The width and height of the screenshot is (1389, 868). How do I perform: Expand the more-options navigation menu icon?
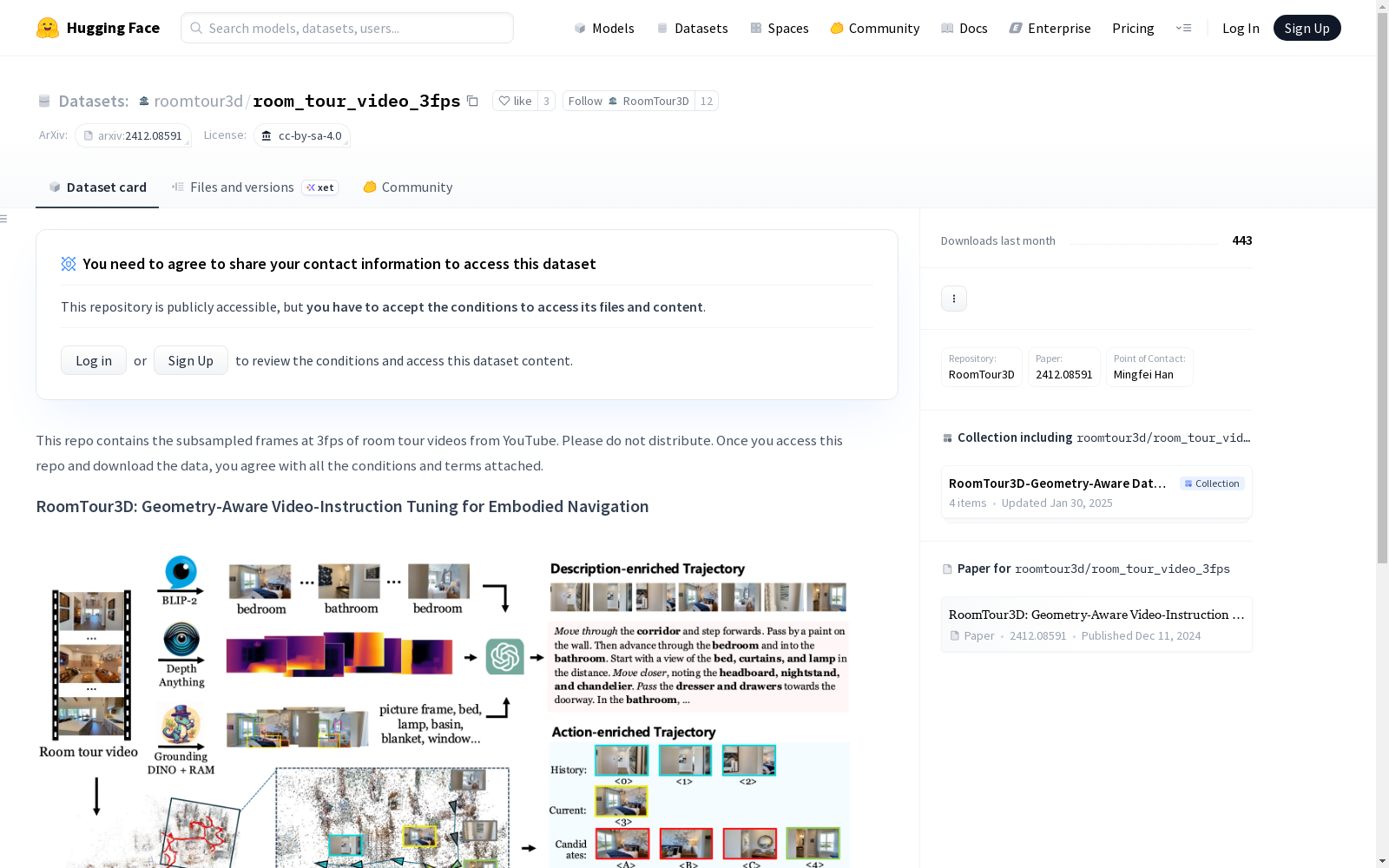(x=1183, y=28)
